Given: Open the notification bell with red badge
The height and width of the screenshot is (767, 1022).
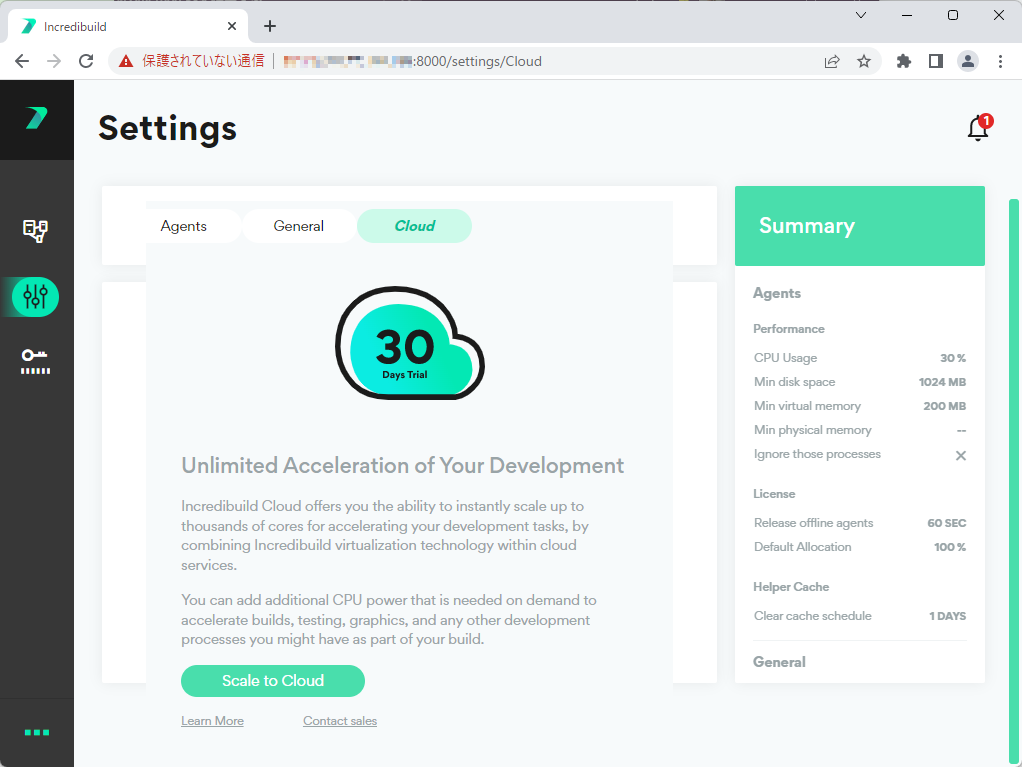Looking at the screenshot, I should coord(977,128).
